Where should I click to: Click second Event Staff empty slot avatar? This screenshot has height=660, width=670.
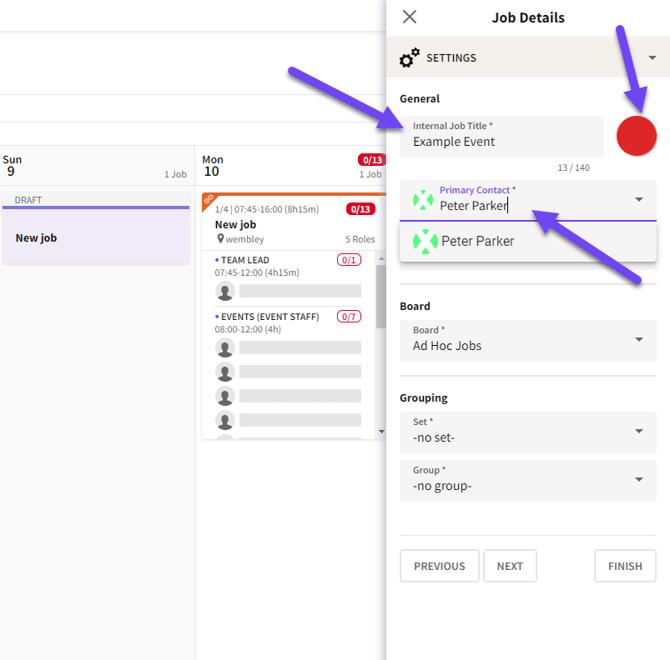point(225,372)
